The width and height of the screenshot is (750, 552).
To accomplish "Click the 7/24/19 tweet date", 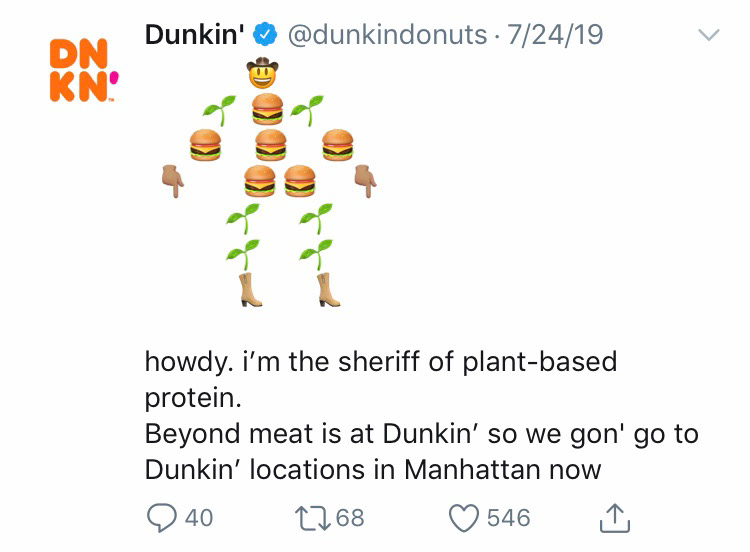I will [x=555, y=34].
